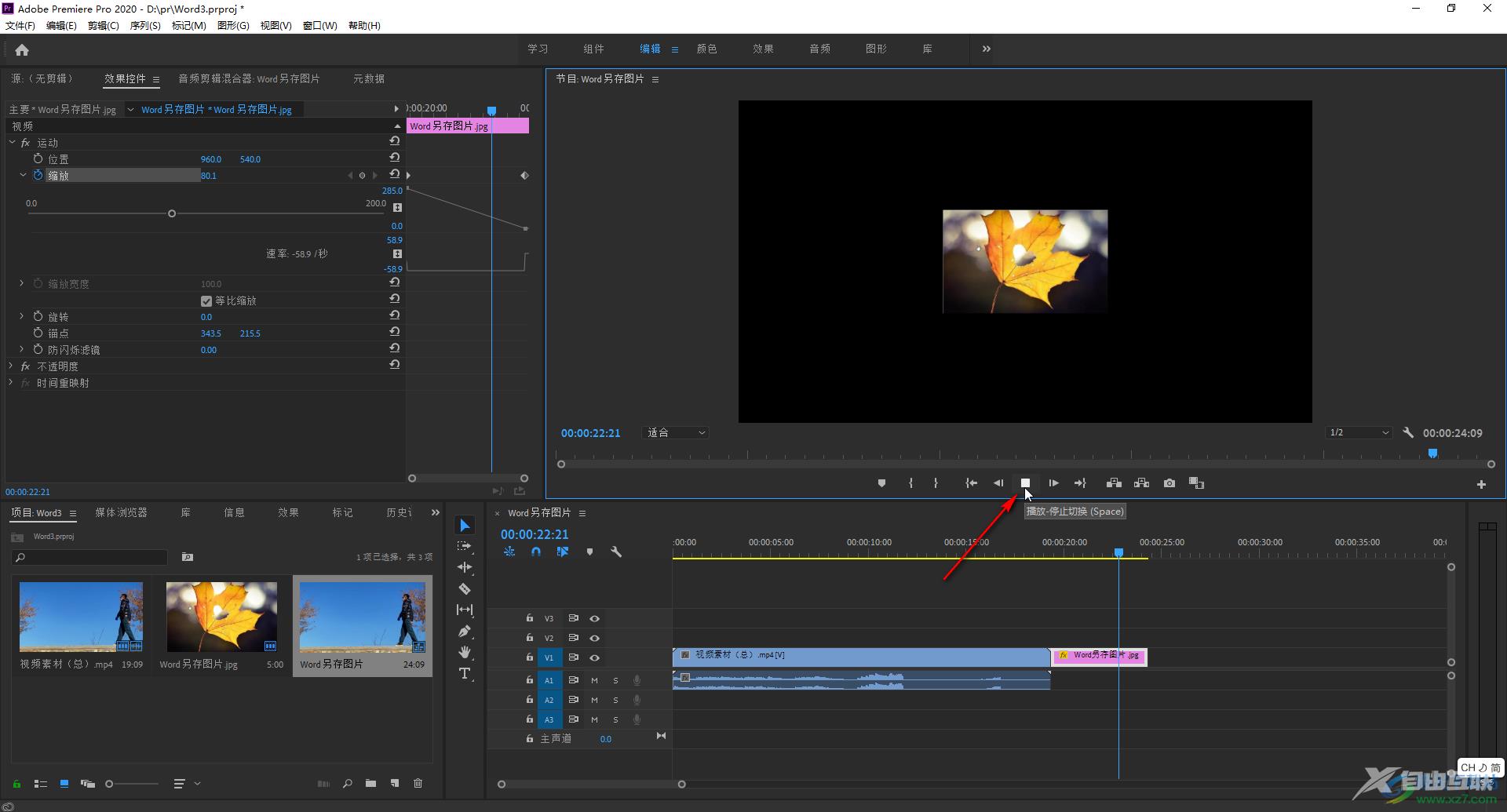
Task: Open sort icons dropdown in project
Action: 186,783
